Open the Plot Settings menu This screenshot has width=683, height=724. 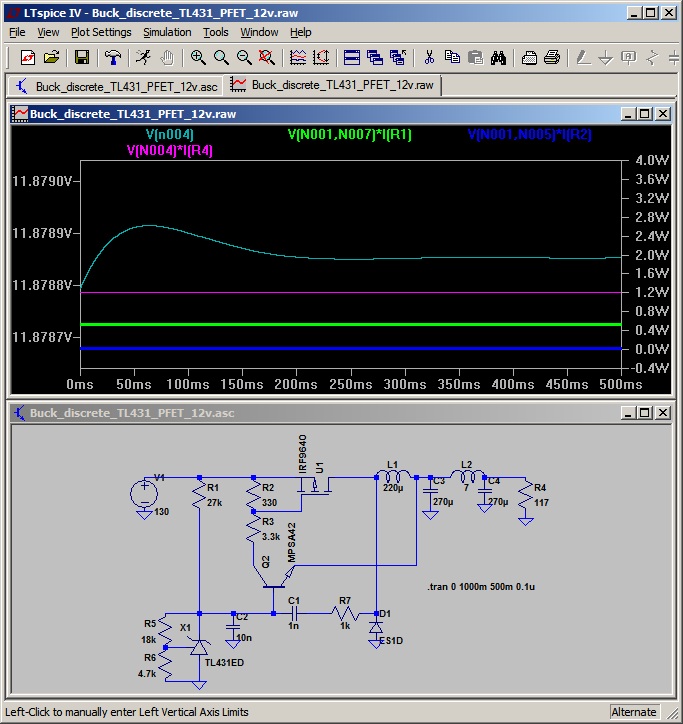[x=101, y=32]
